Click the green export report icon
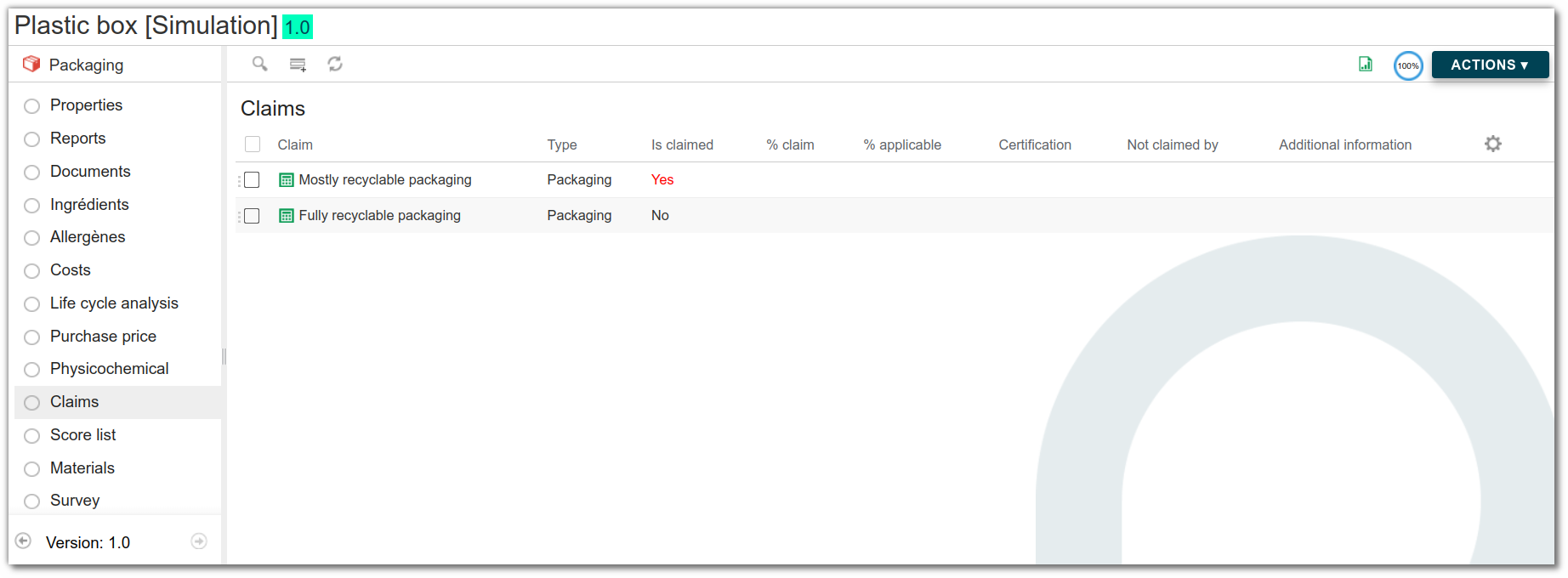 pyautogui.click(x=1366, y=65)
